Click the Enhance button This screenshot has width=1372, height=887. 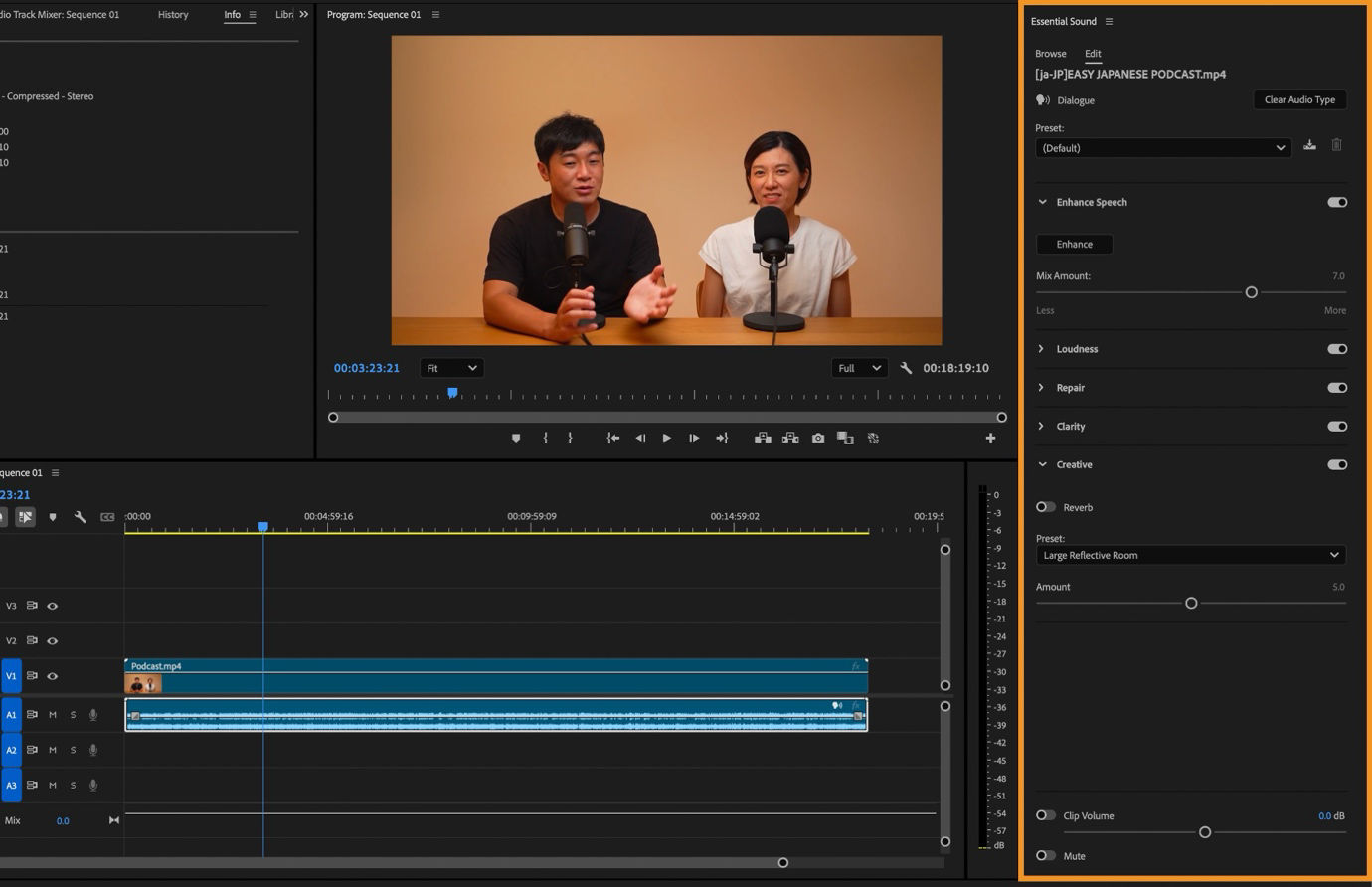[x=1074, y=244]
